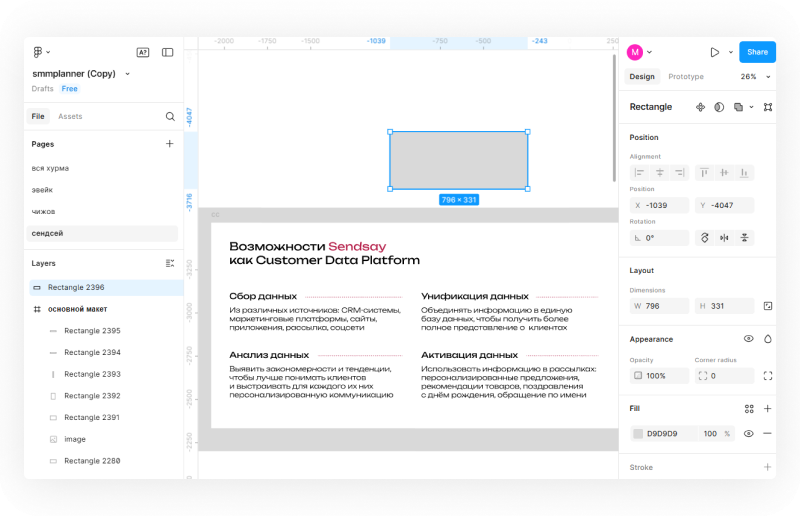Switch to the Assets tab
The height and width of the screenshot is (516, 800).
pyautogui.click(x=70, y=116)
